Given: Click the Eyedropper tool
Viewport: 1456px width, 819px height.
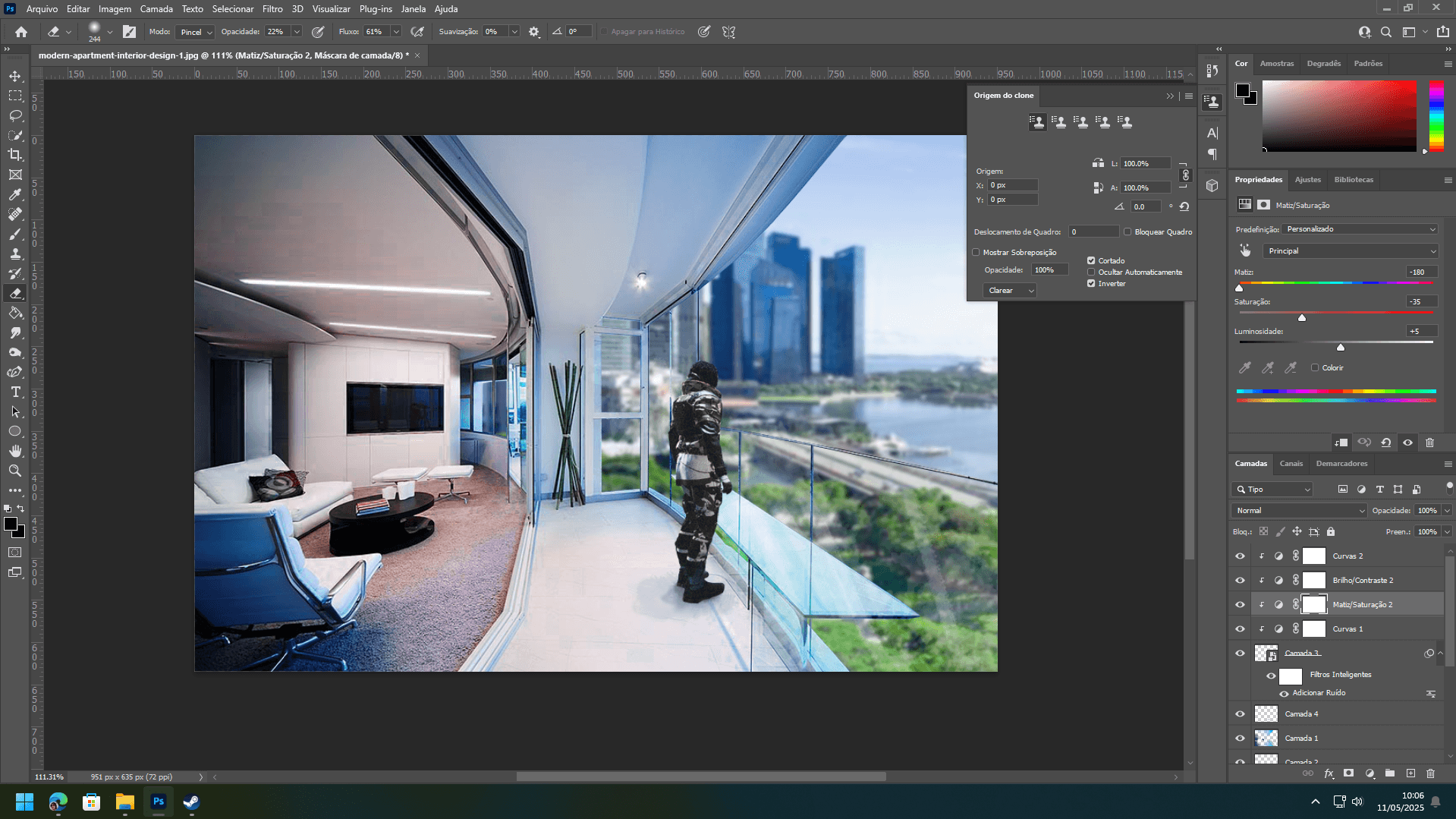Looking at the screenshot, I should click(15, 194).
